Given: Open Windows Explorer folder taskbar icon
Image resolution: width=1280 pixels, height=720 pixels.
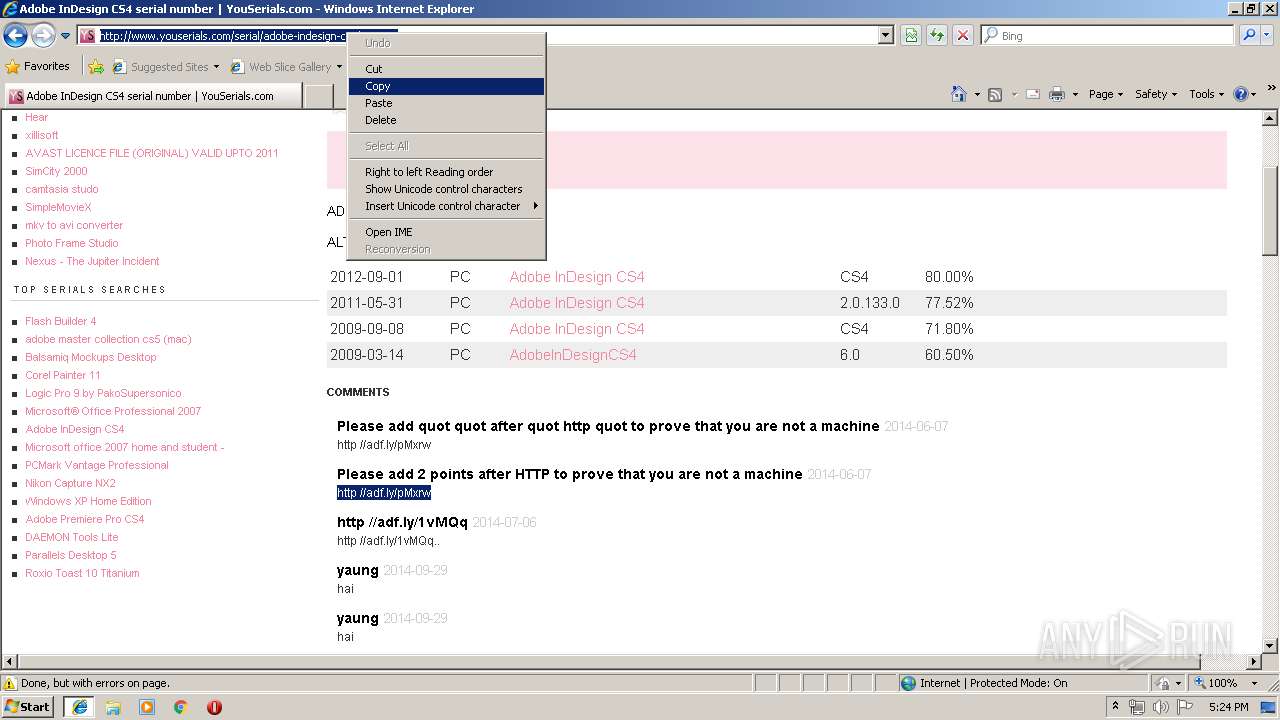Looking at the screenshot, I should point(113,707).
